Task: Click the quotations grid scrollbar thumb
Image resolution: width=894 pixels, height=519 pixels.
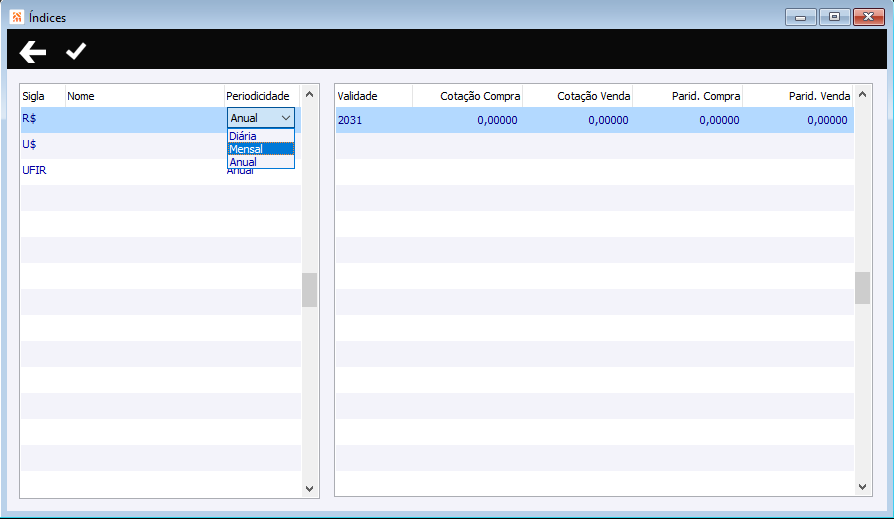Action: (x=863, y=288)
